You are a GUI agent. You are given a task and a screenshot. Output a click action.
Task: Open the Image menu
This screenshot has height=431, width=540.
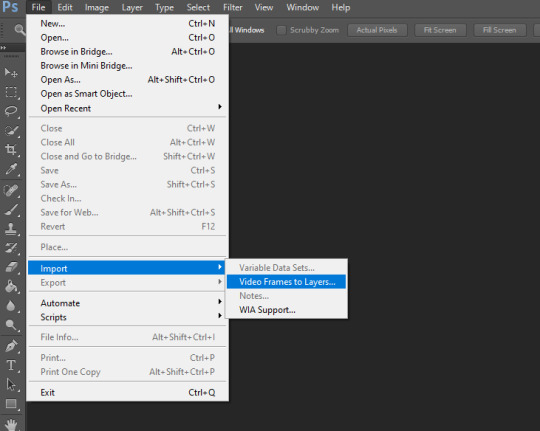(x=97, y=7)
